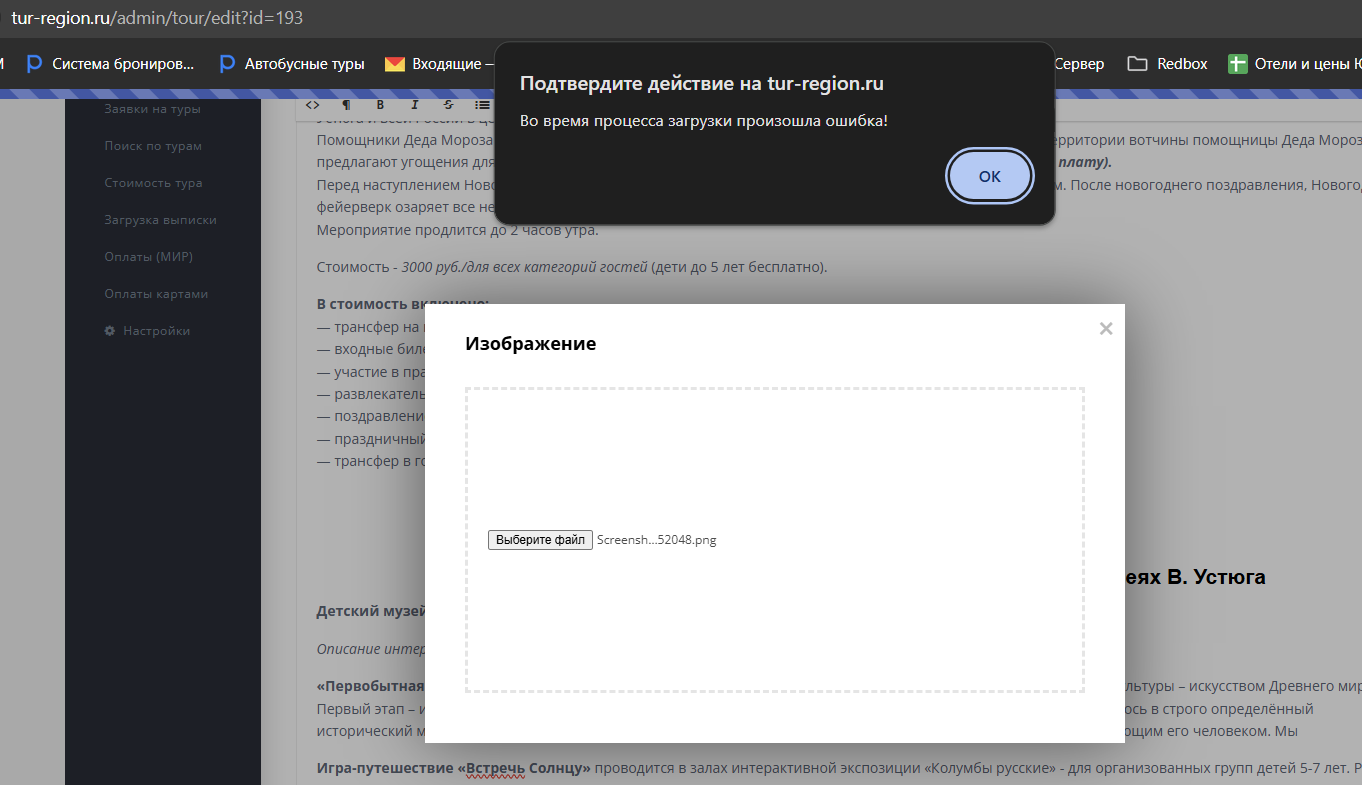Viewport: 1362px width, 785px height.
Task: Click the paragraph format icon
Action: 346,104
